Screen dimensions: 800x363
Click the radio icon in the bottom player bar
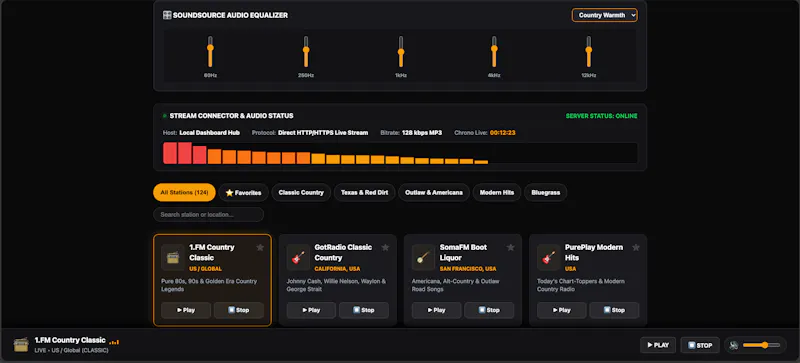(21, 345)
